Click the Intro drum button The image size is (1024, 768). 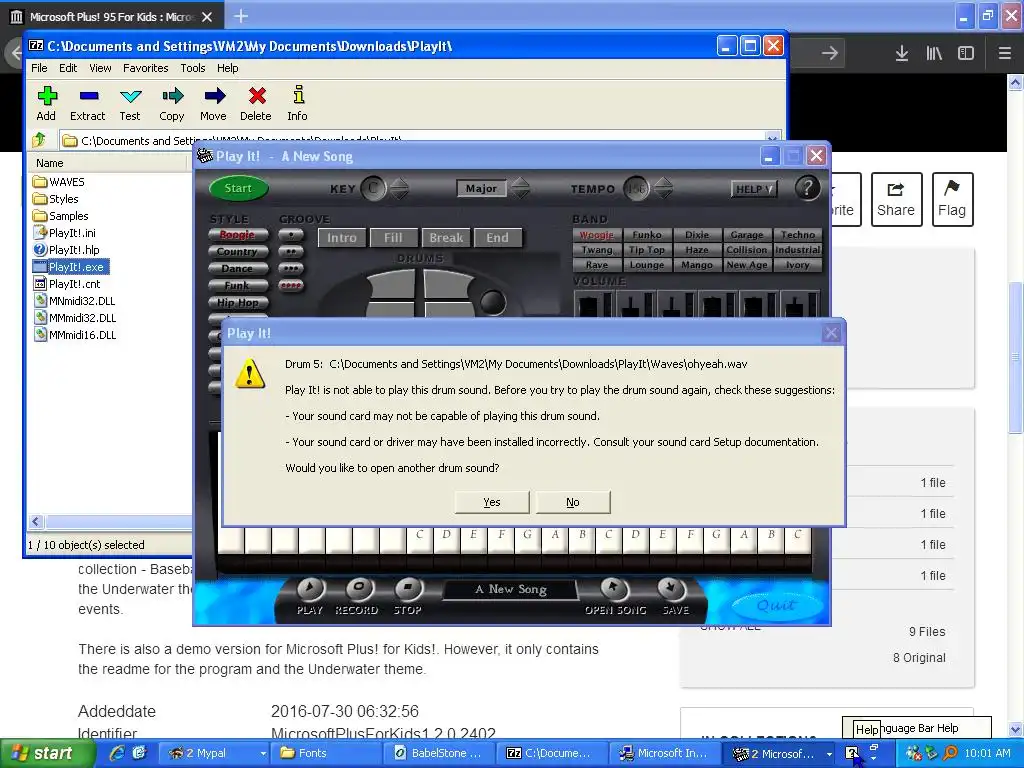(342, 238)
